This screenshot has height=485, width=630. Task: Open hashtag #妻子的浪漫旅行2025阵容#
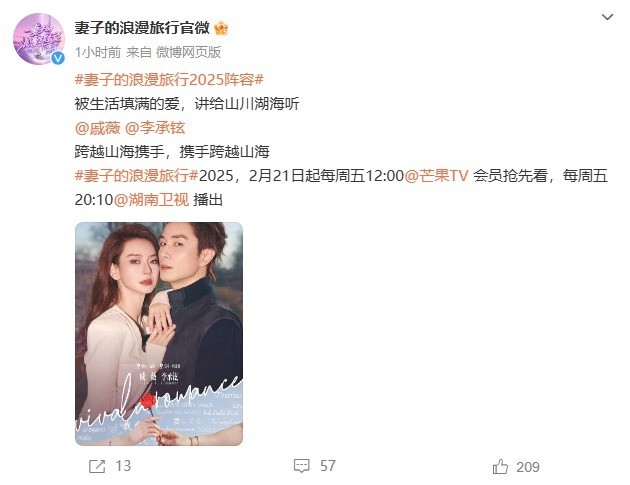[x=169, y=80]
